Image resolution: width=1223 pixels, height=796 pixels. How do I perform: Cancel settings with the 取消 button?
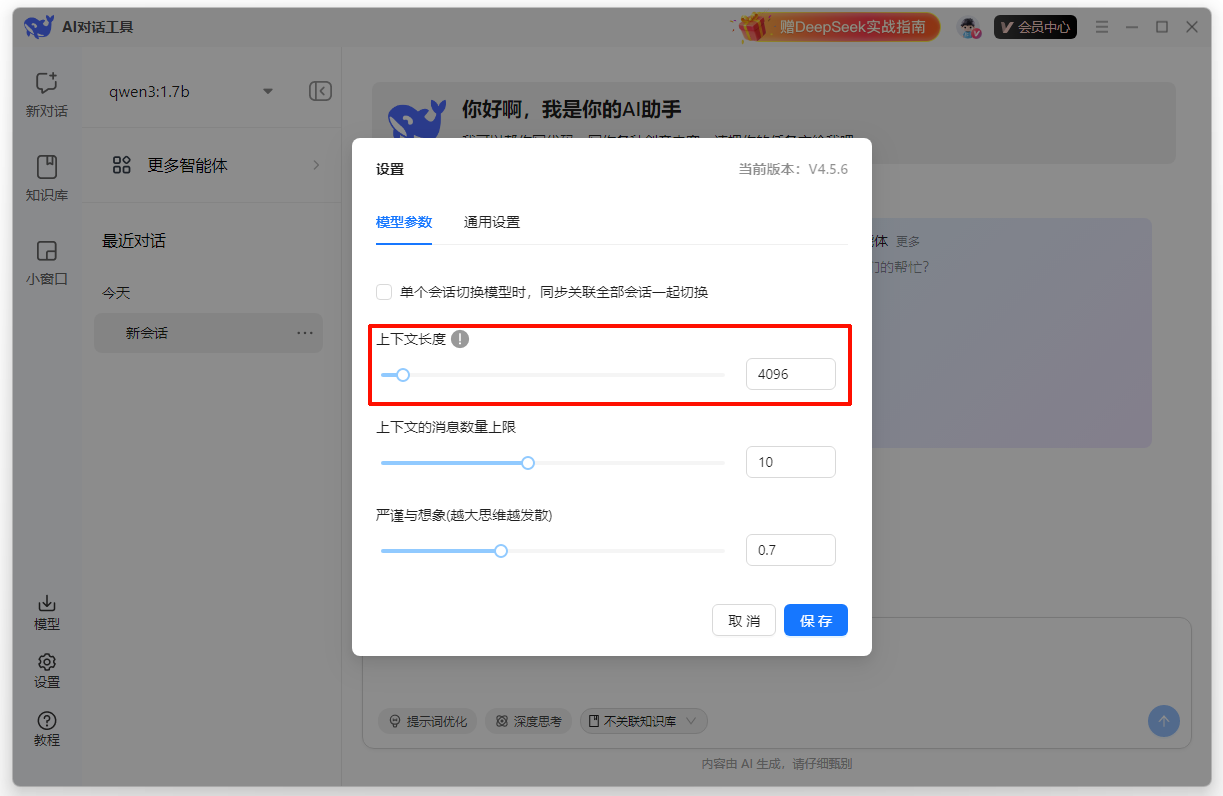744,620
